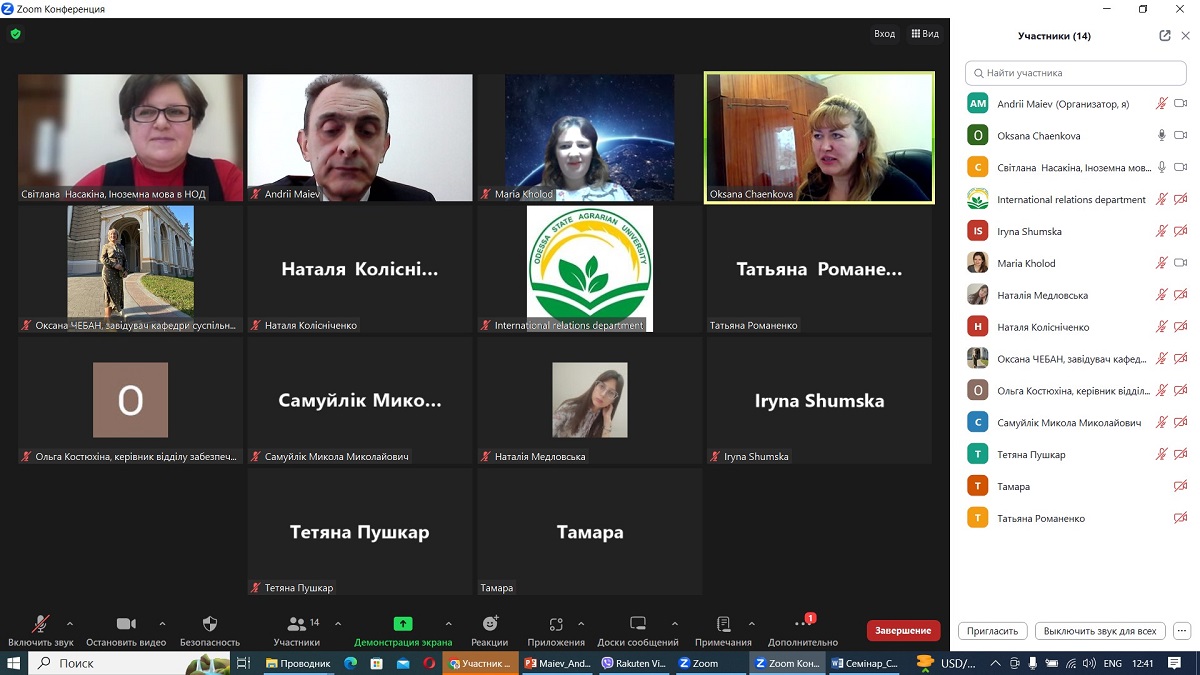1200x675 pixels.
Task: Click the Найти участника search field
Action: (x=1076, y=73)
